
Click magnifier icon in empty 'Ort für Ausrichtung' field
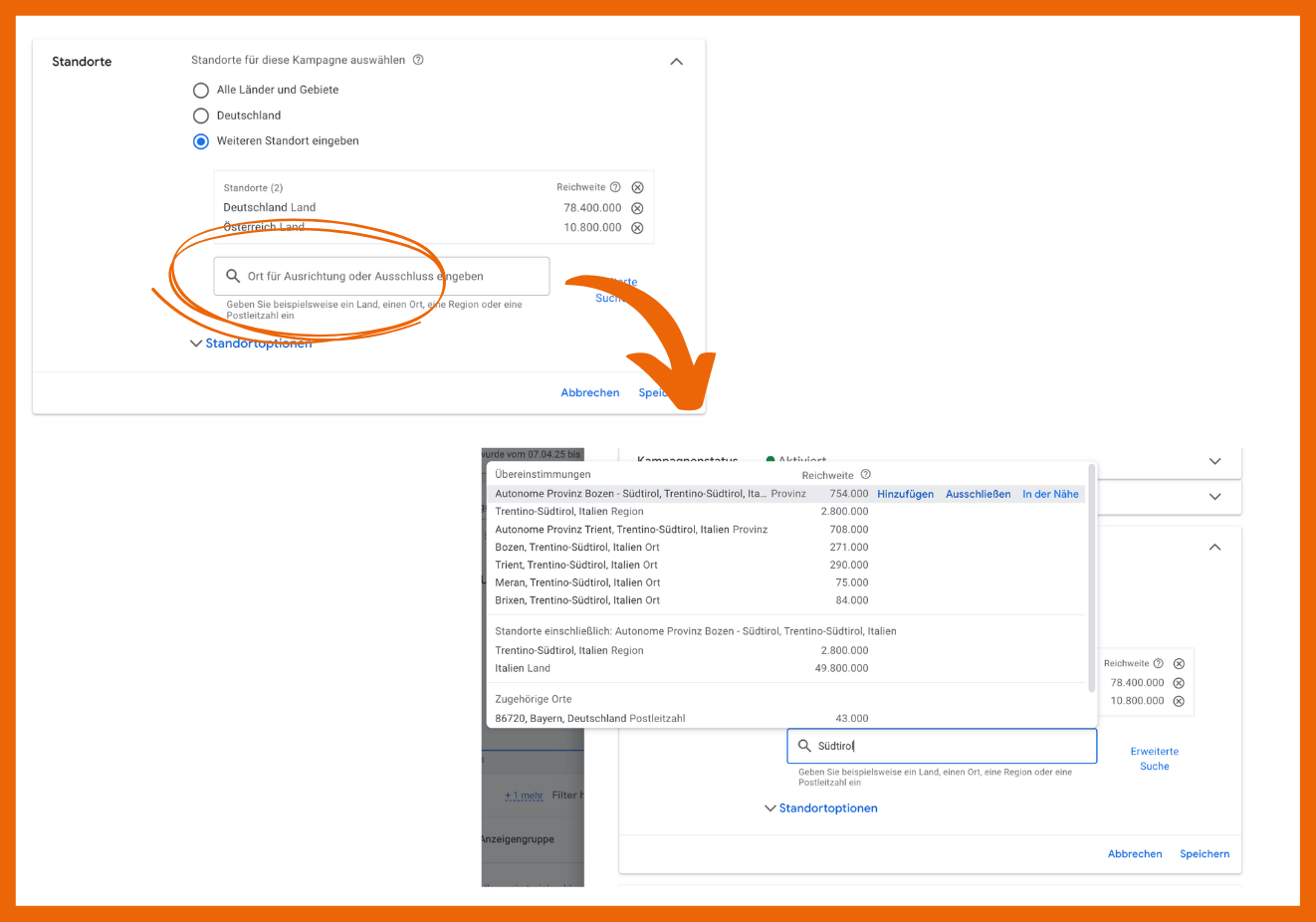coord(233,276)
